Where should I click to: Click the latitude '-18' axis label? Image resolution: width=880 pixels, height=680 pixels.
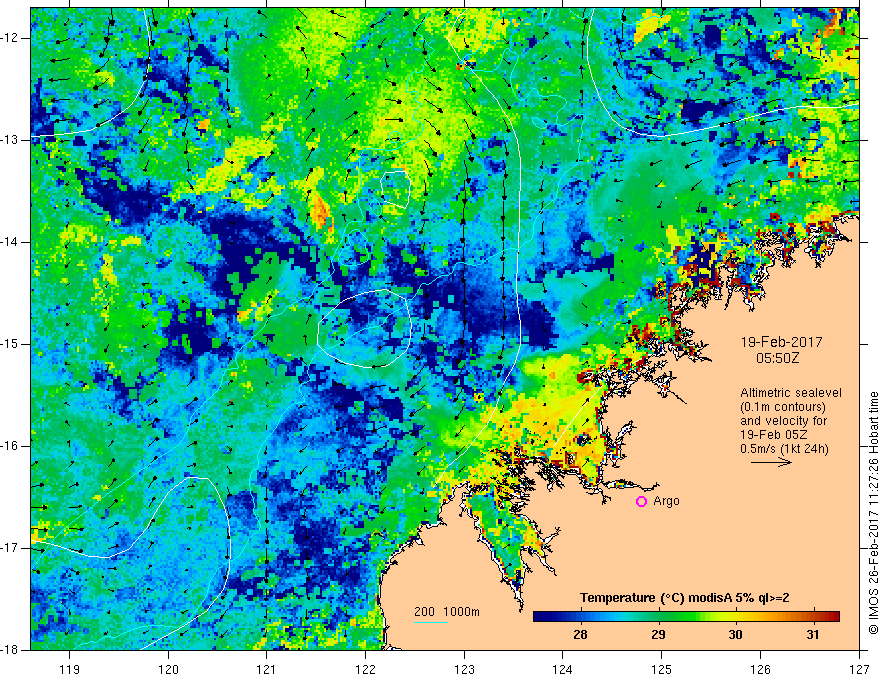tap(10, 650)
